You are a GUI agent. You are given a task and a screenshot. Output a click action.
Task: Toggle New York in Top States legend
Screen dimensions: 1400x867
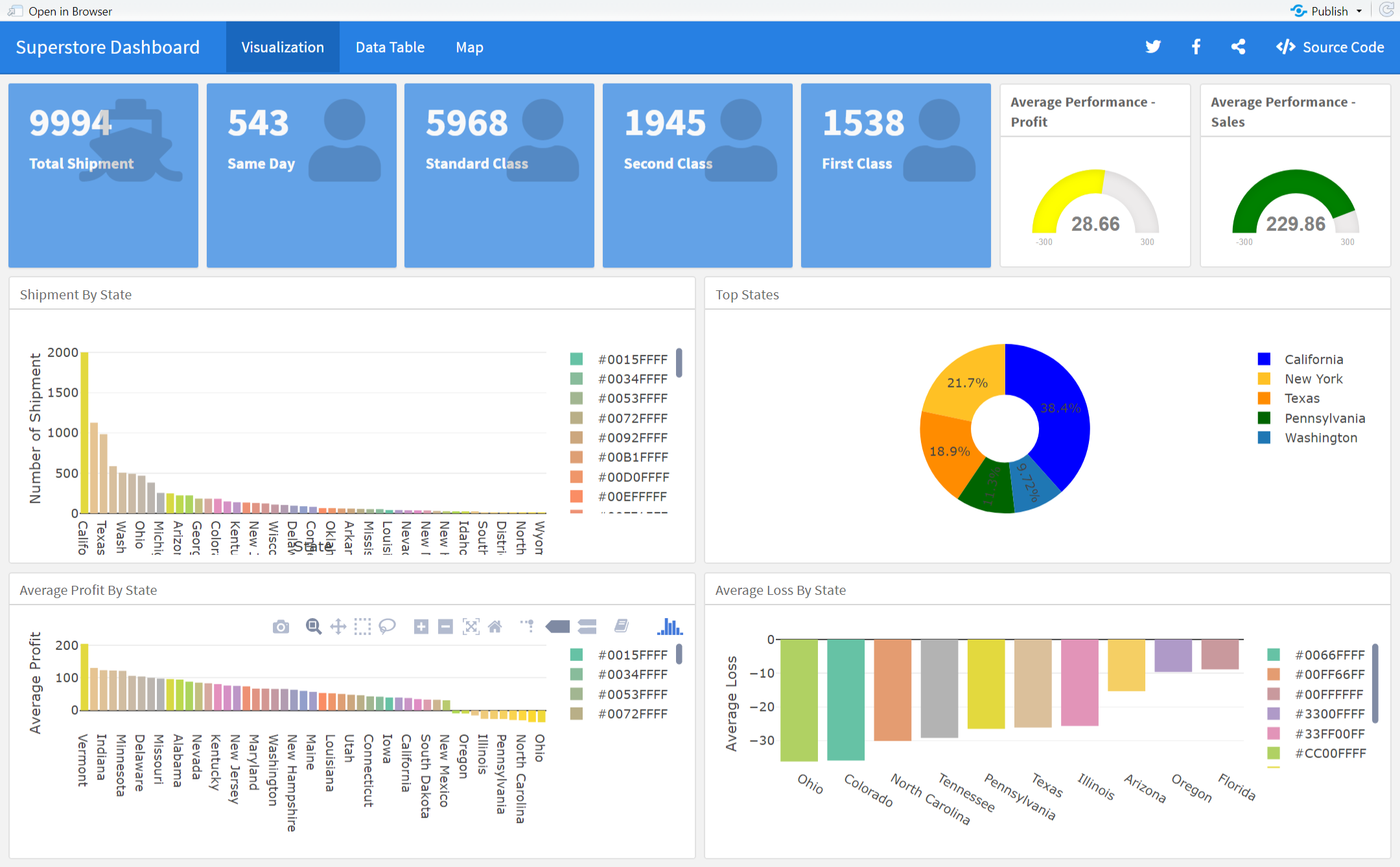pyautogui.click(x=1300, y=378)
